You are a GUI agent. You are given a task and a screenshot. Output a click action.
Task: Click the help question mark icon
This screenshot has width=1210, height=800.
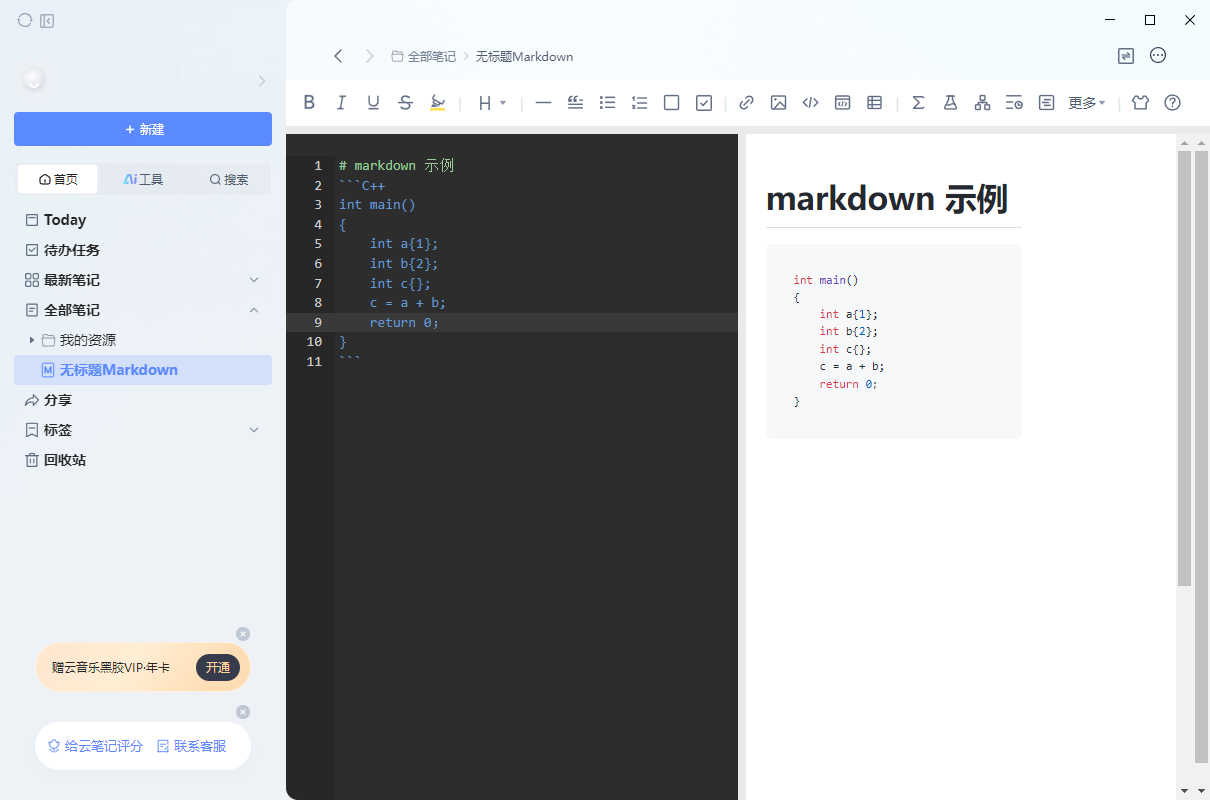pos(1172,102)
